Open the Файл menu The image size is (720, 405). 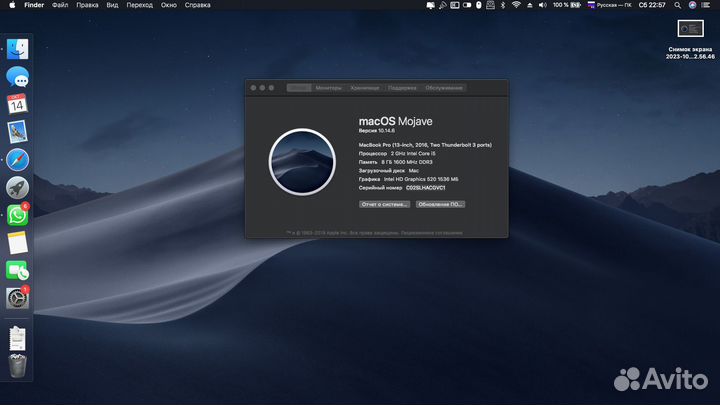(x=60, y=5)
